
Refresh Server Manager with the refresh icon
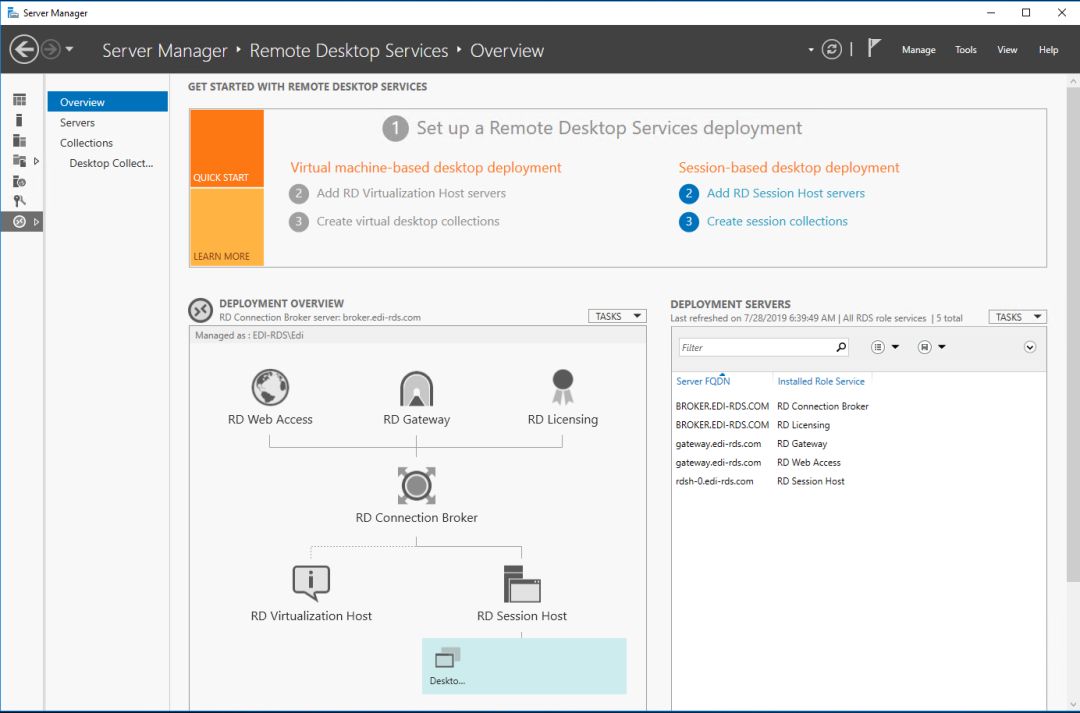tap(831, 50)
